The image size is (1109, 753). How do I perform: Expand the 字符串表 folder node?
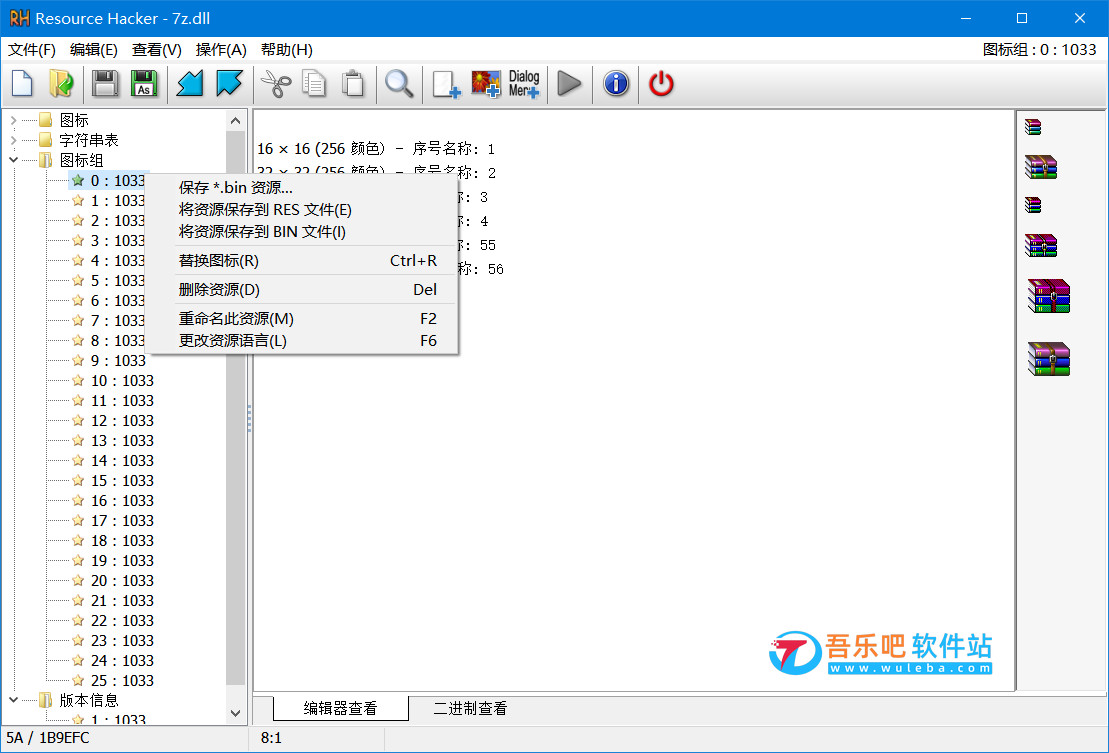click(x=13, y=140)
